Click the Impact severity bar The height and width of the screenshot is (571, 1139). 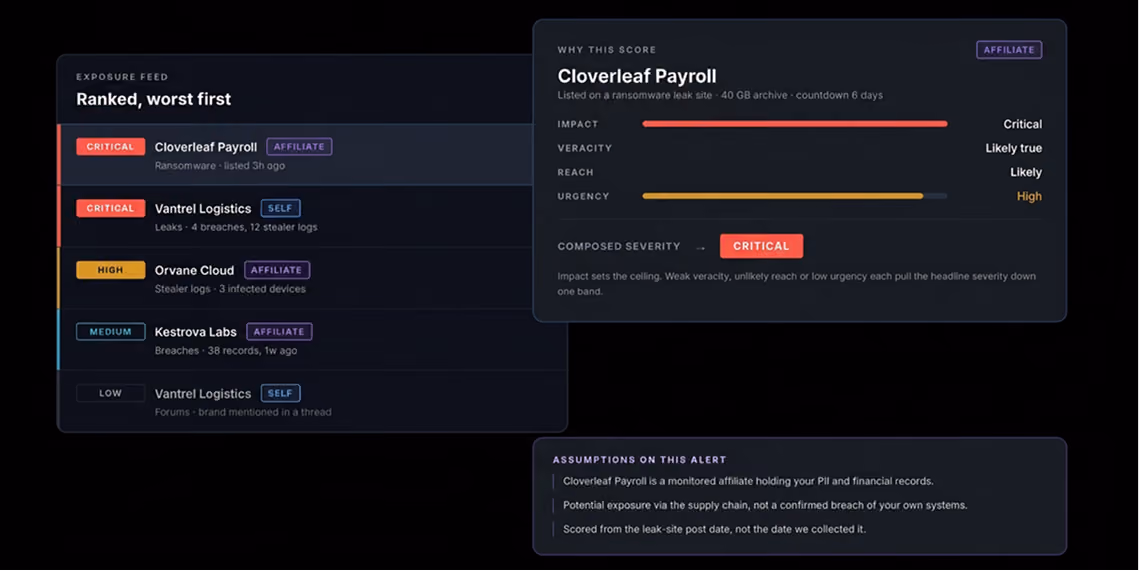pyautogui.click(x=795, y=124)
